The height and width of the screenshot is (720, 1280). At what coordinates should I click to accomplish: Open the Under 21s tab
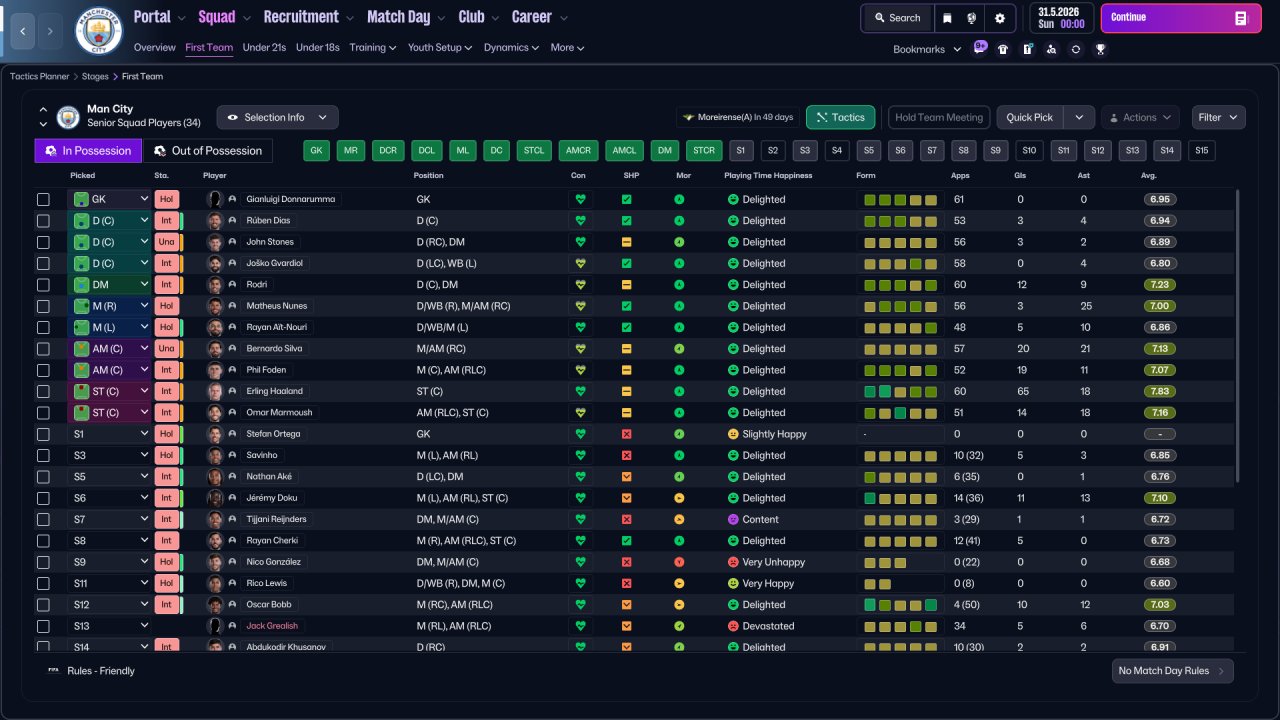pyautogui.click(x=264, y=47)
